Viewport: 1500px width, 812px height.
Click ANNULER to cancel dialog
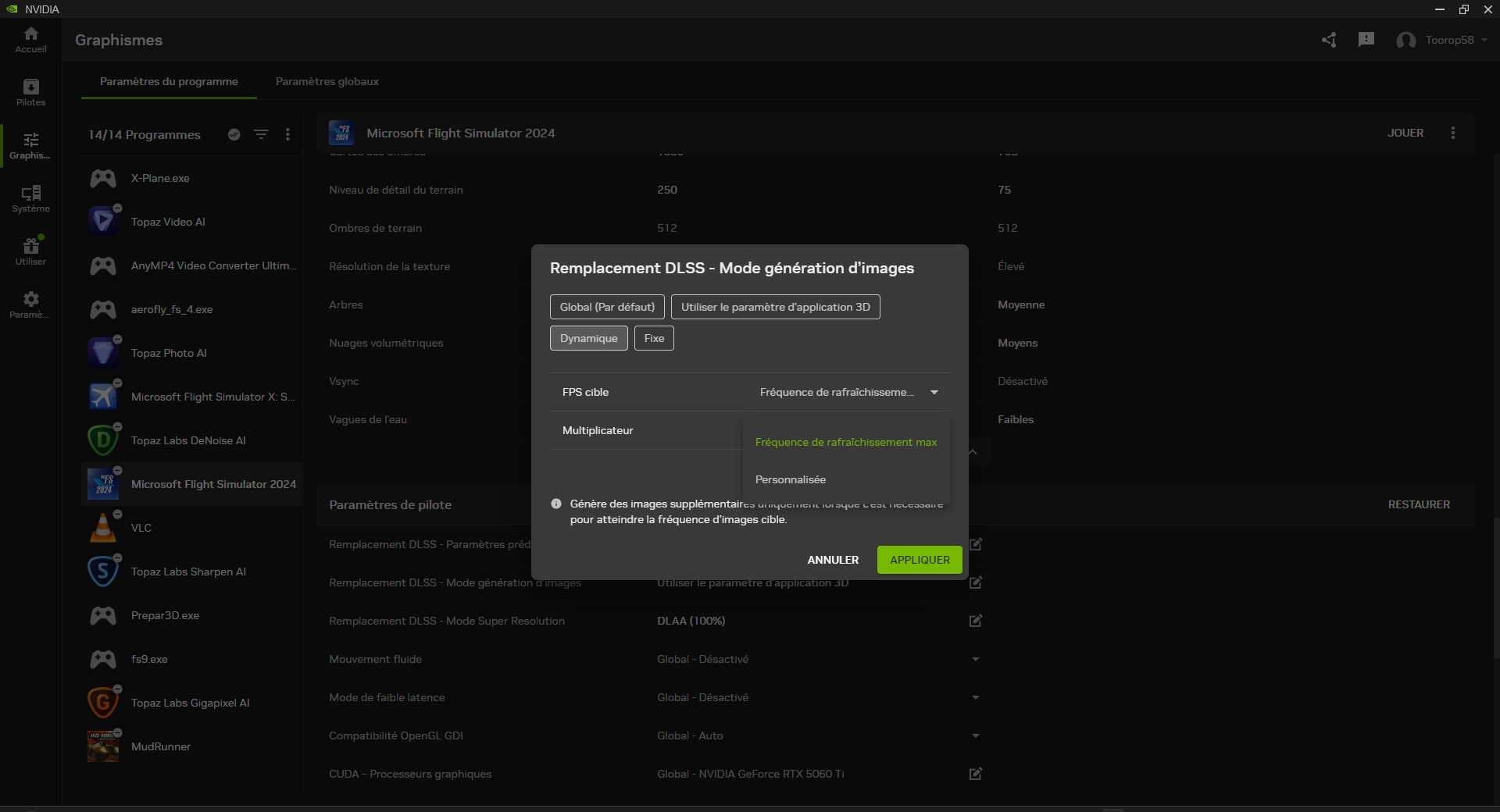tap(833, 560)
